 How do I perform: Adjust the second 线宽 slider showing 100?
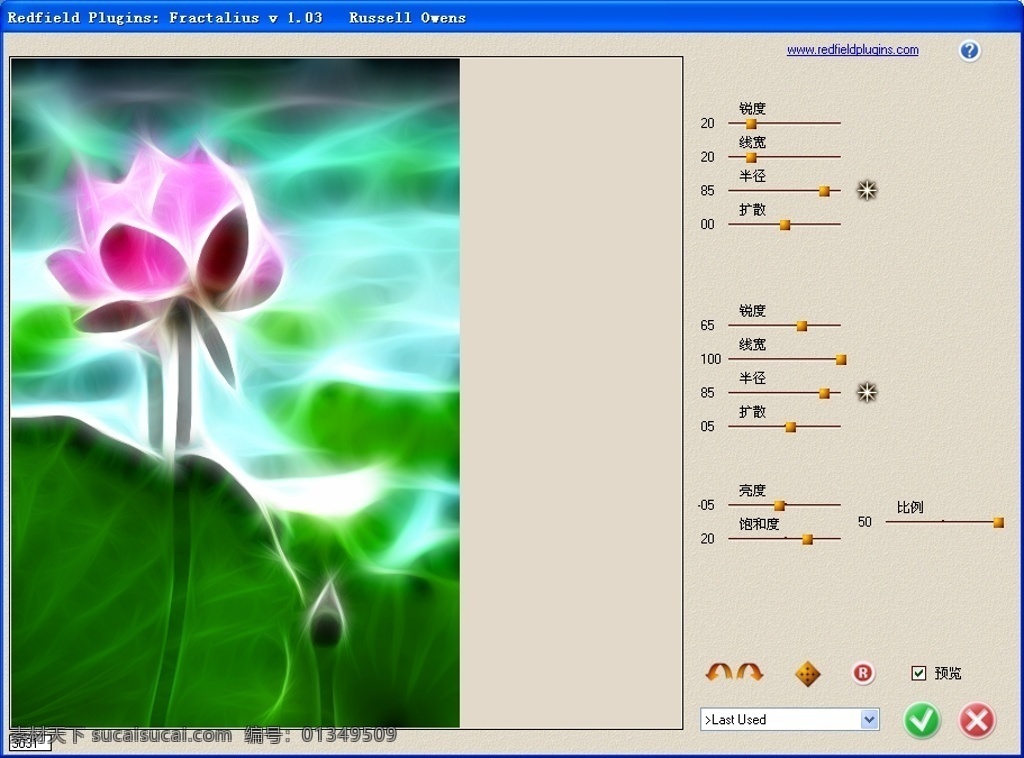[x=787, y=359]
